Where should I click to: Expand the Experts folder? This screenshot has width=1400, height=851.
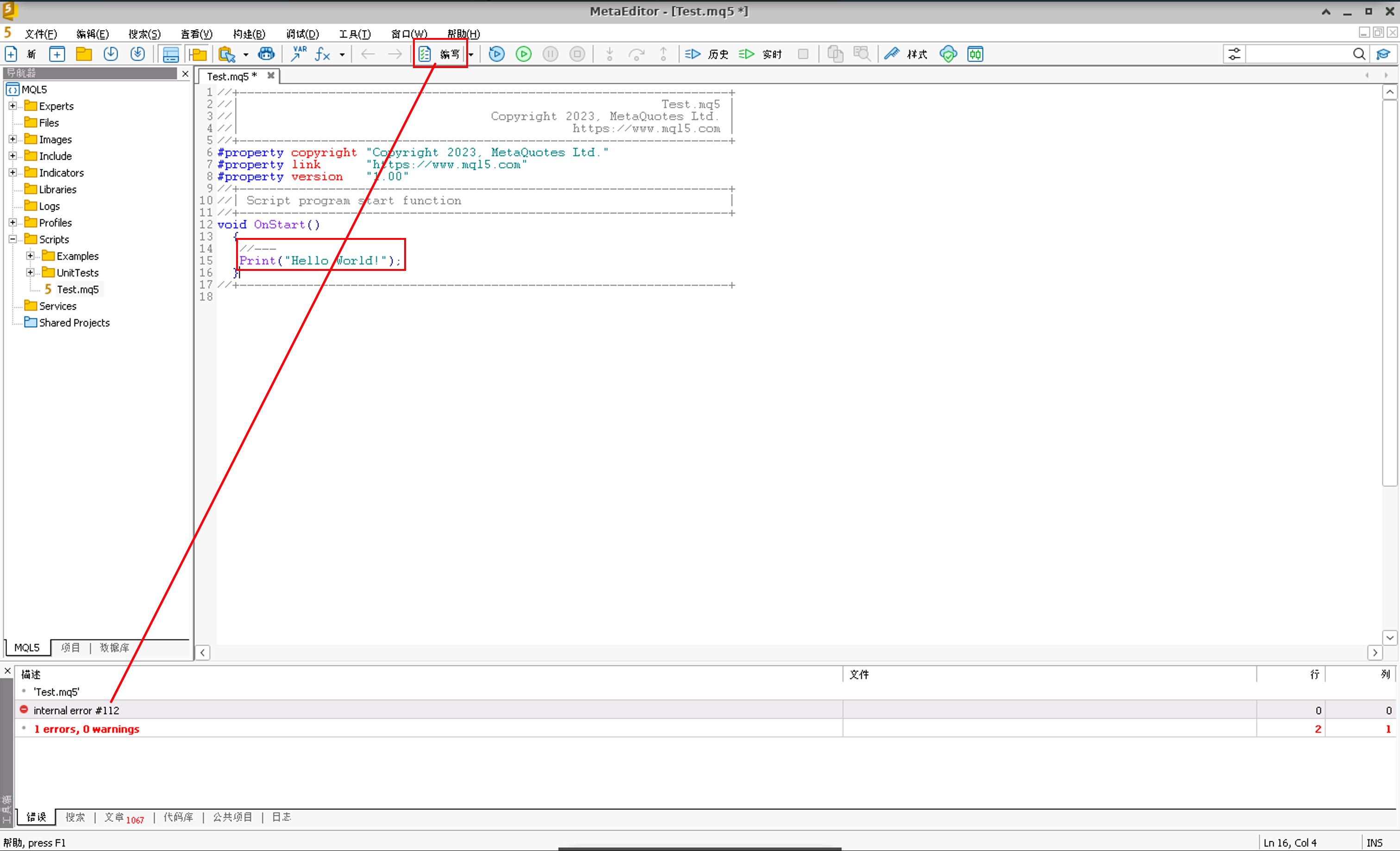point(12,106)
